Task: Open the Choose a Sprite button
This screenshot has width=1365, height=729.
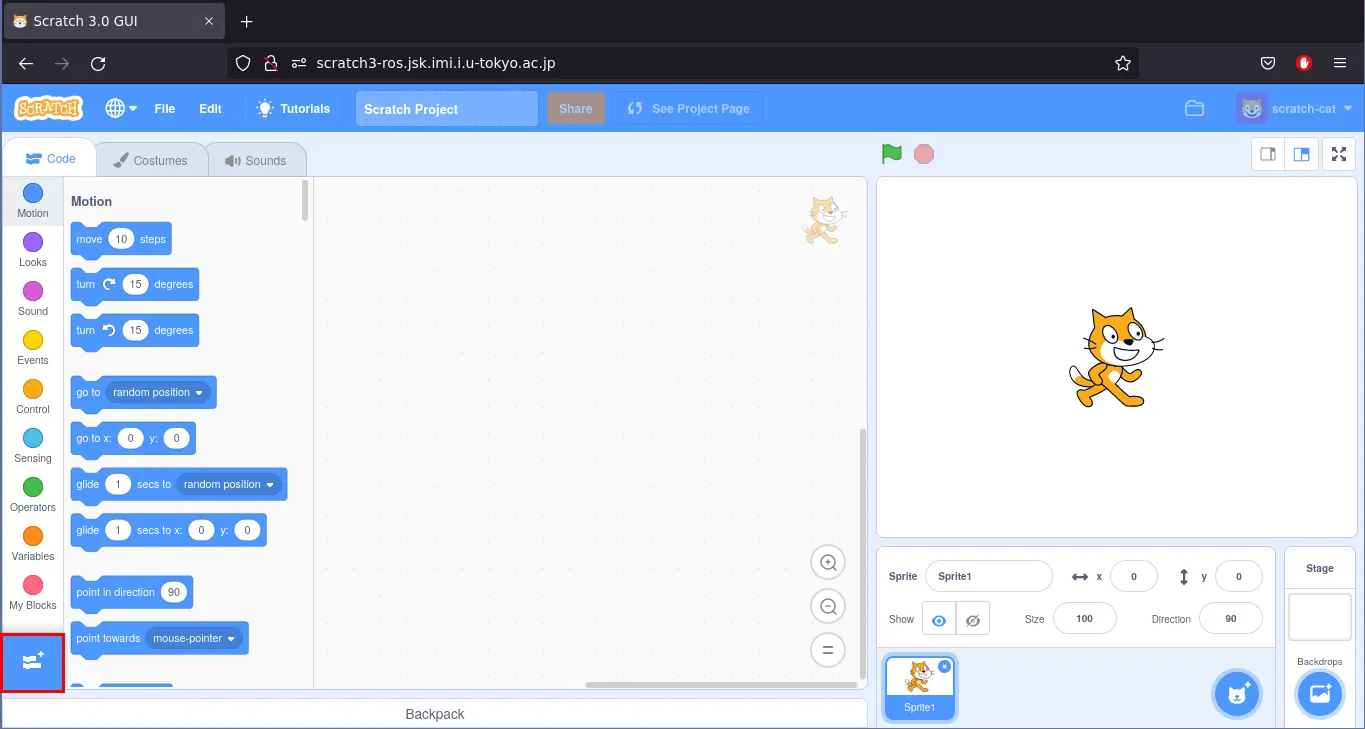Action: pyautogui.click(x=1237, y=694)
